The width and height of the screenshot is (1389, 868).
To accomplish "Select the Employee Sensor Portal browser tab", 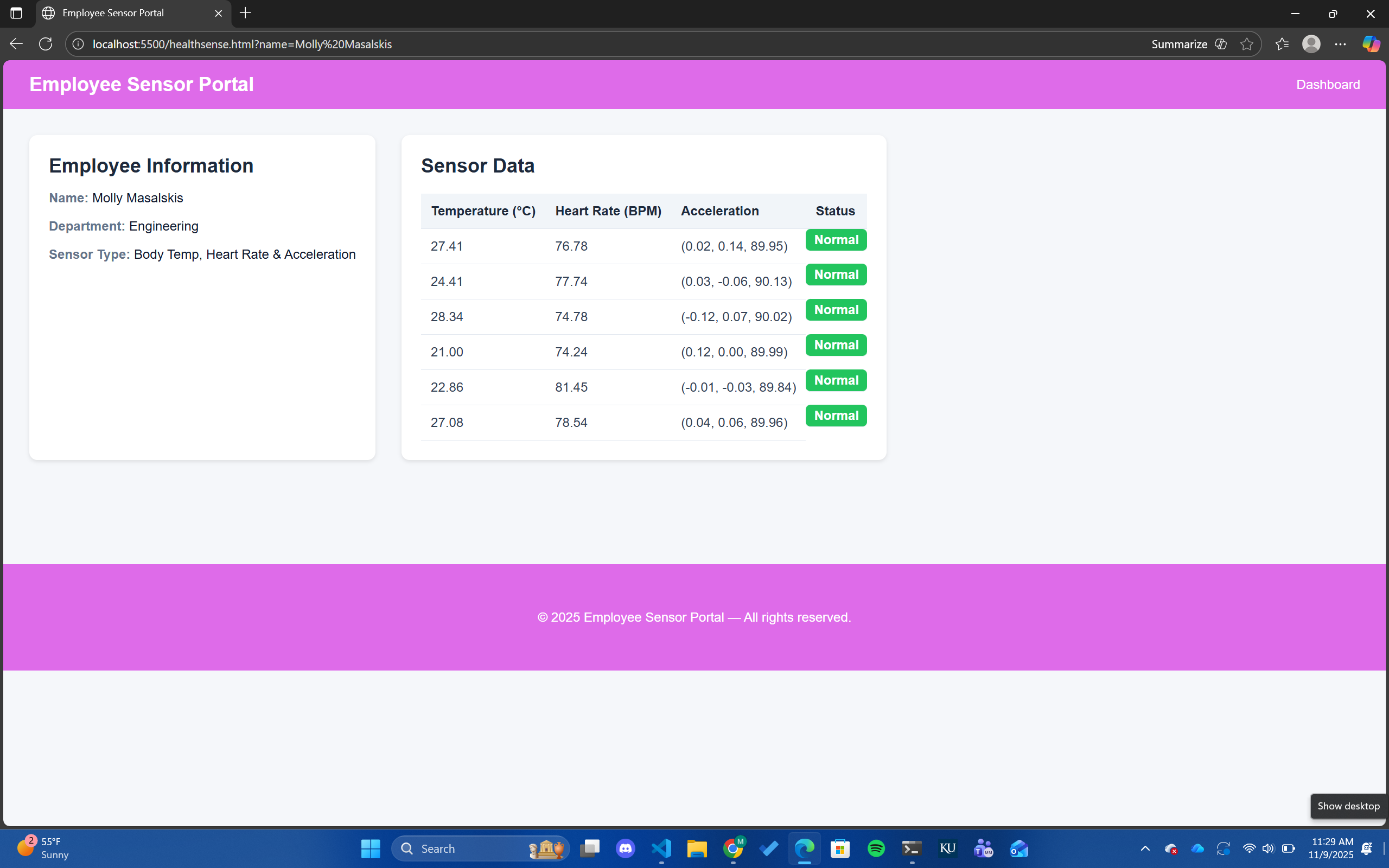I will 113,13.
